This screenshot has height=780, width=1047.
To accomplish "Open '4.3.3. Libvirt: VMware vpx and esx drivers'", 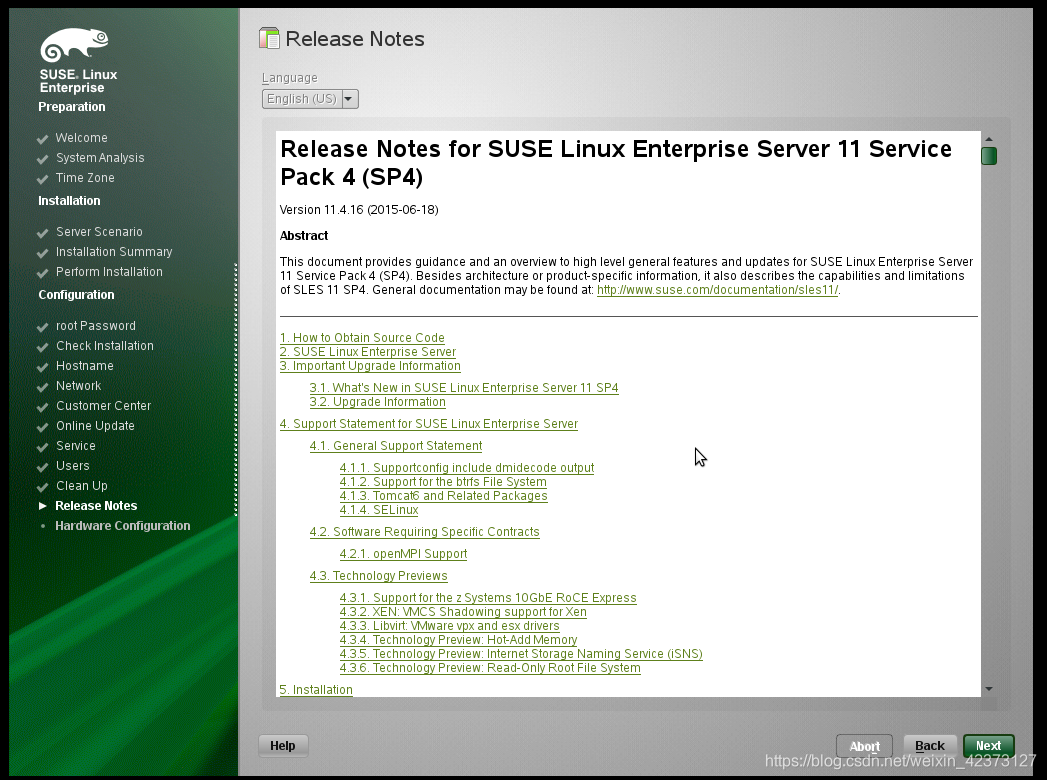I will coord(449,626).
